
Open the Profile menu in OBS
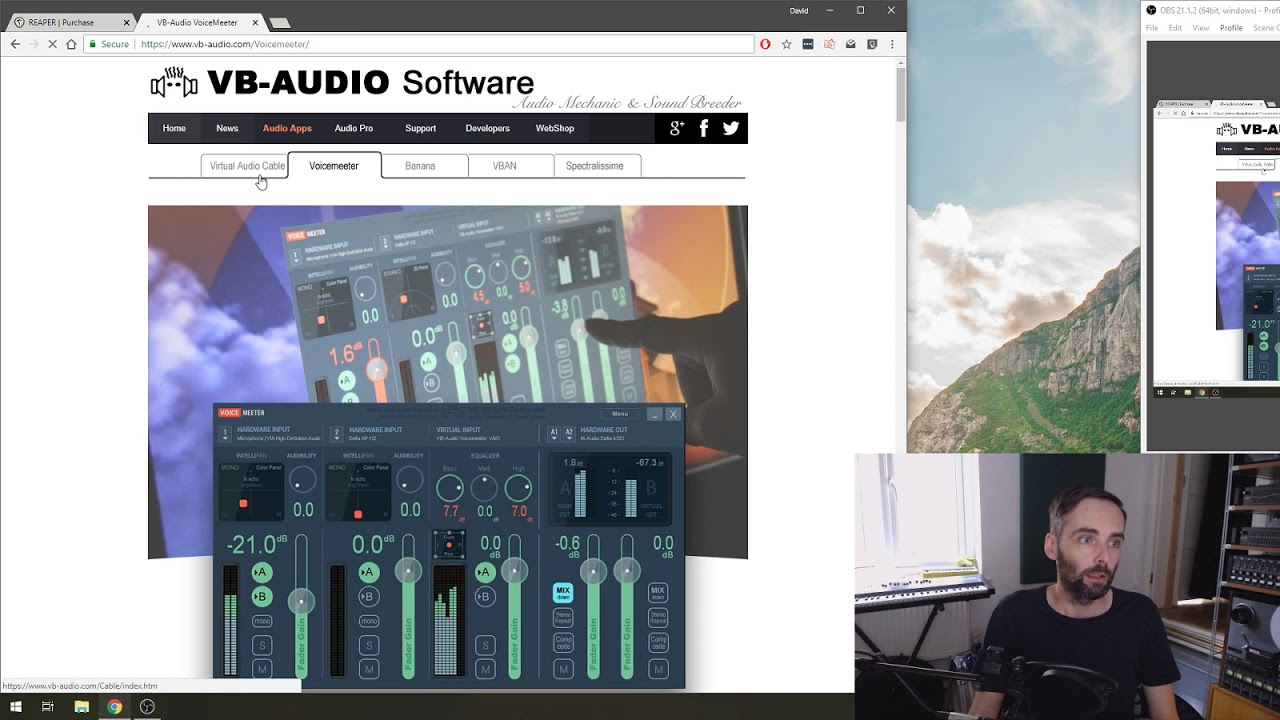tap(1232, 28)
